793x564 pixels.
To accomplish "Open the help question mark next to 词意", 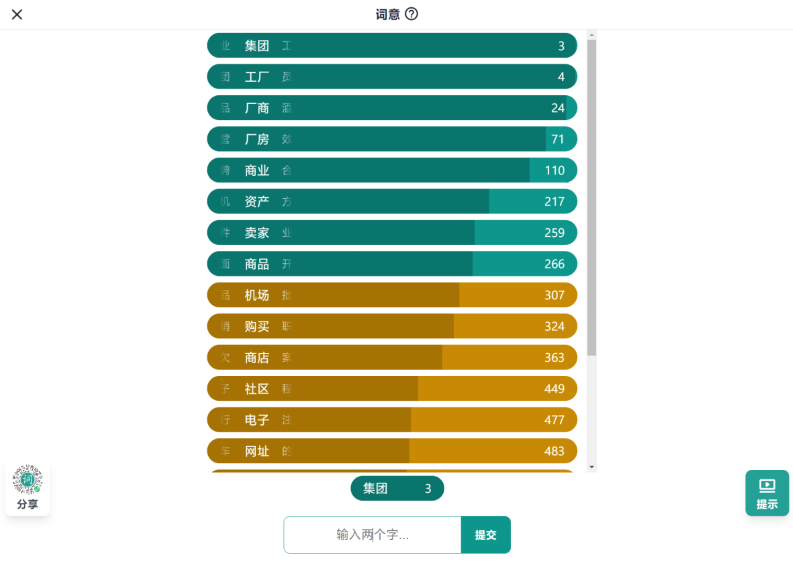I will (x=412, y=14).
